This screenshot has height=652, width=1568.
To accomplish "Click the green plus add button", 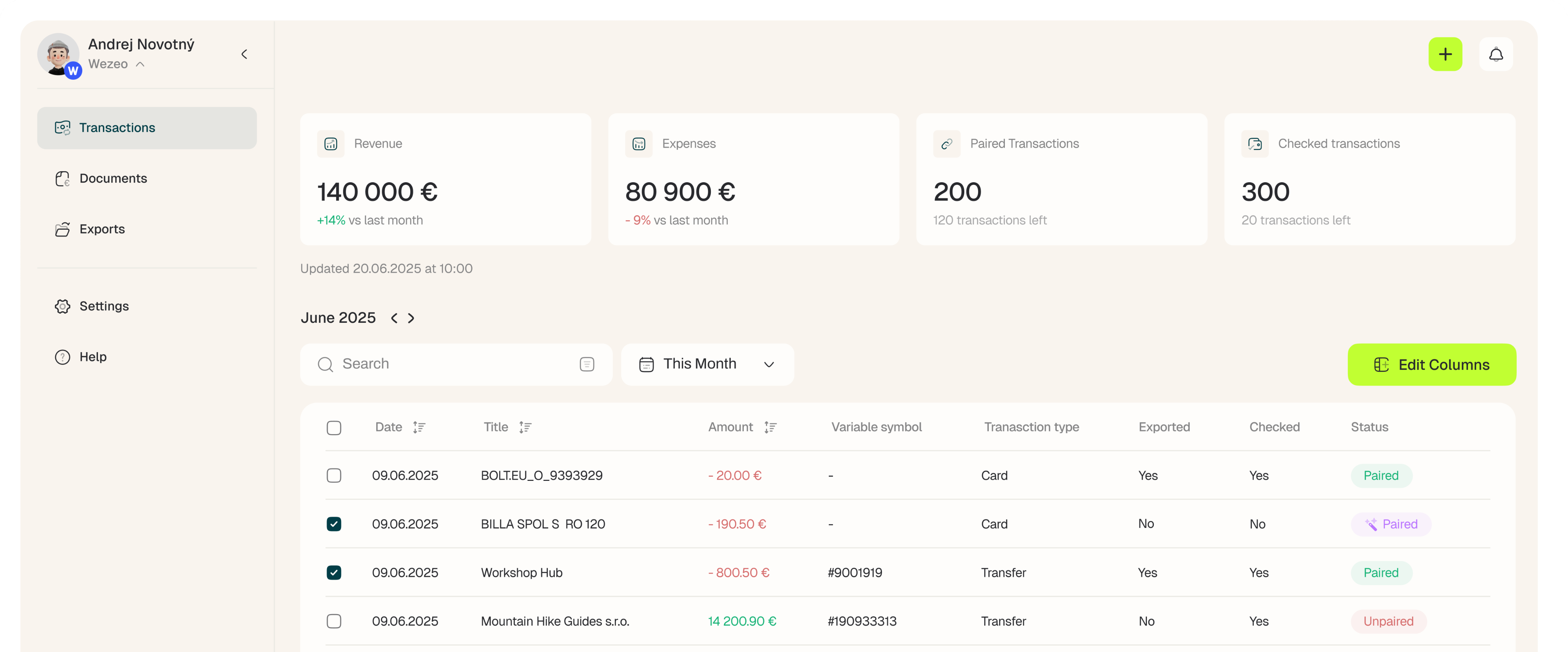I will 1444,54.
